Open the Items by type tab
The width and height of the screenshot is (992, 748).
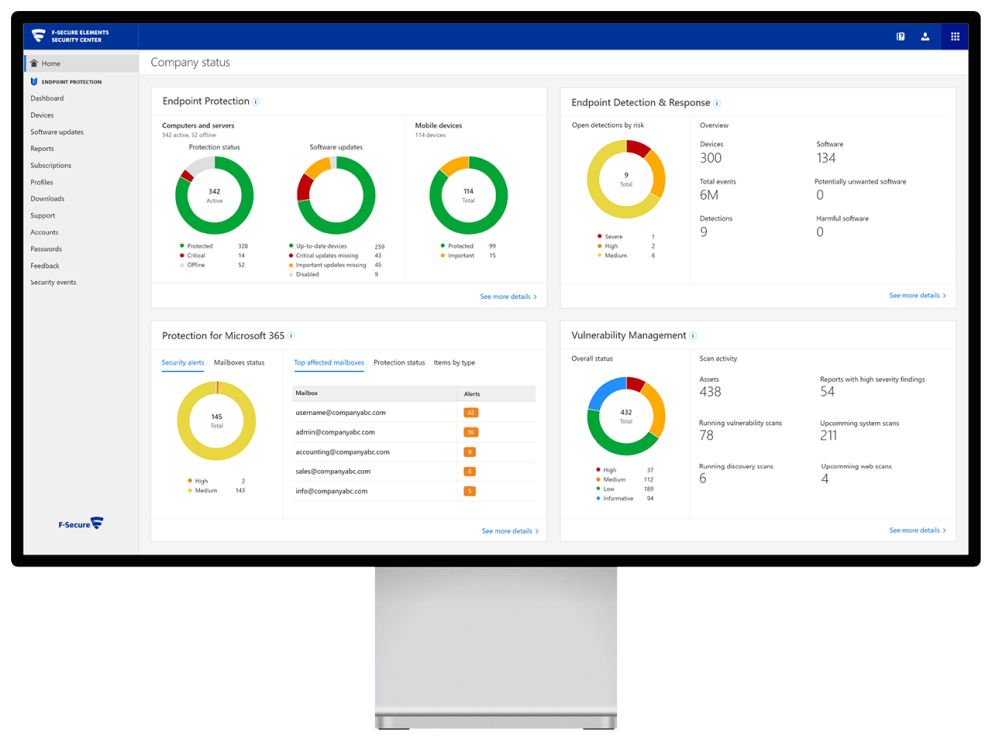[x=454, y=363]
